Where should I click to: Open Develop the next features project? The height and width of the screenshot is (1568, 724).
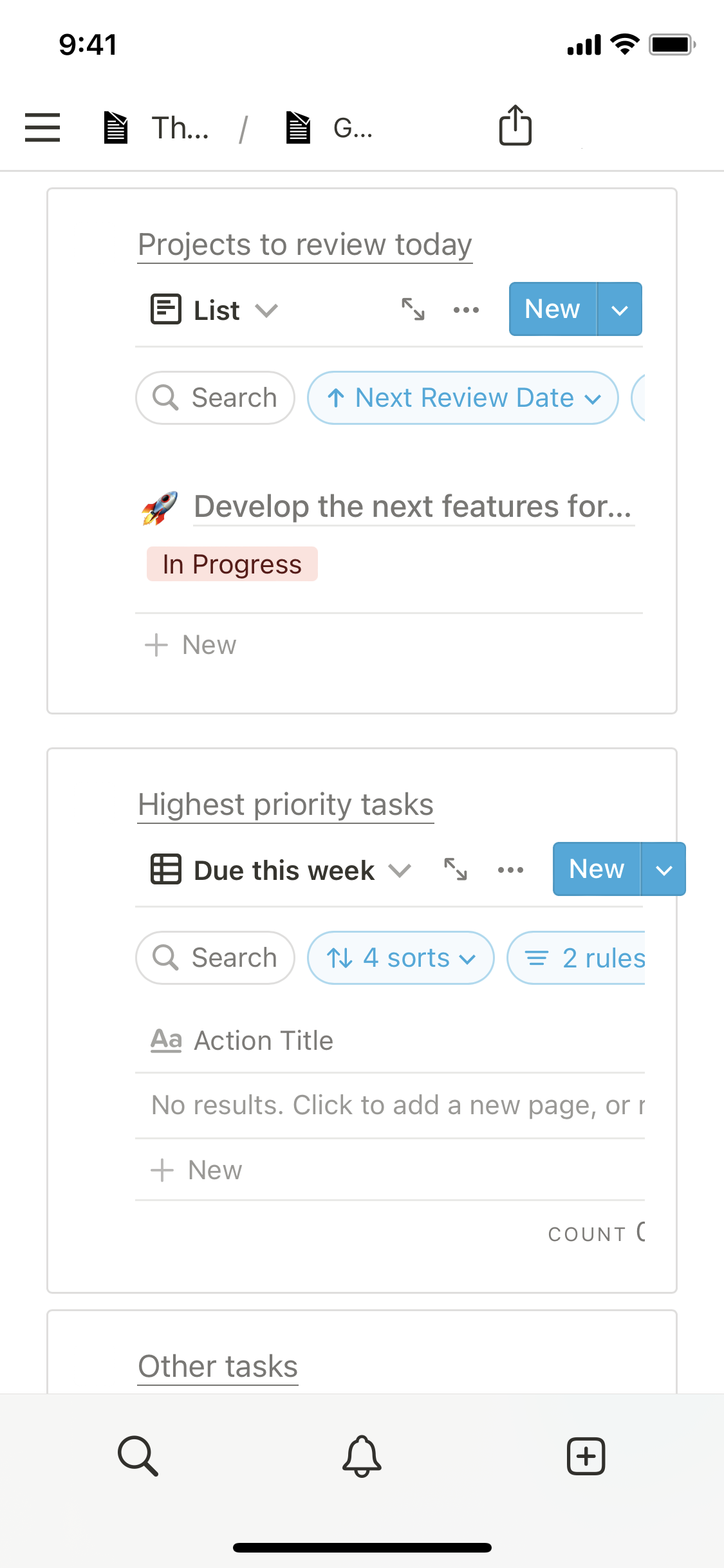click(412, 507)
